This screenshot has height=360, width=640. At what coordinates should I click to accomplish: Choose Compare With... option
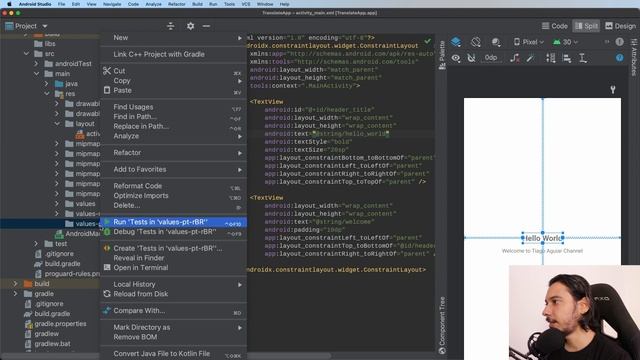point(173,311)
